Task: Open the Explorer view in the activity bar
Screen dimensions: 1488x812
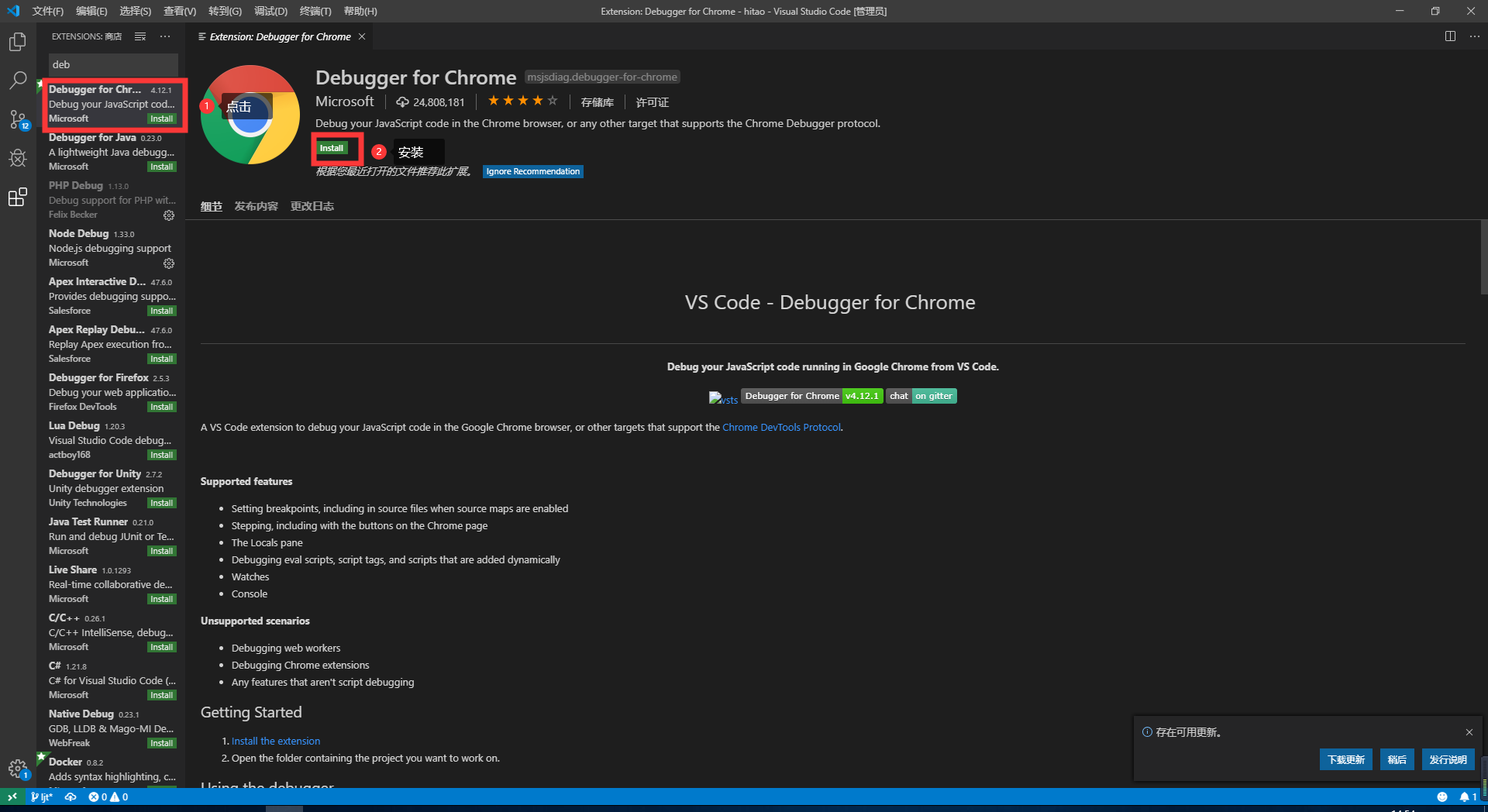Action: pos(17,41)
